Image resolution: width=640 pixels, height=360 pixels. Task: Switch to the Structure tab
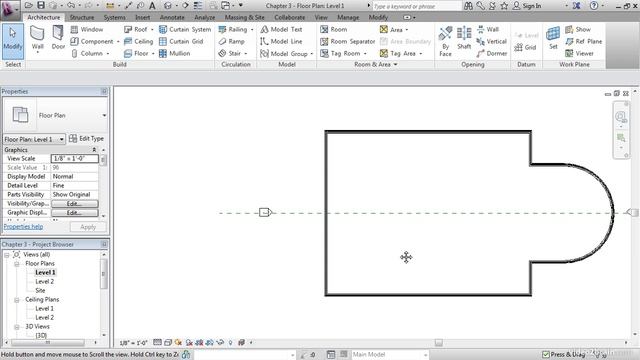point(82,18)
